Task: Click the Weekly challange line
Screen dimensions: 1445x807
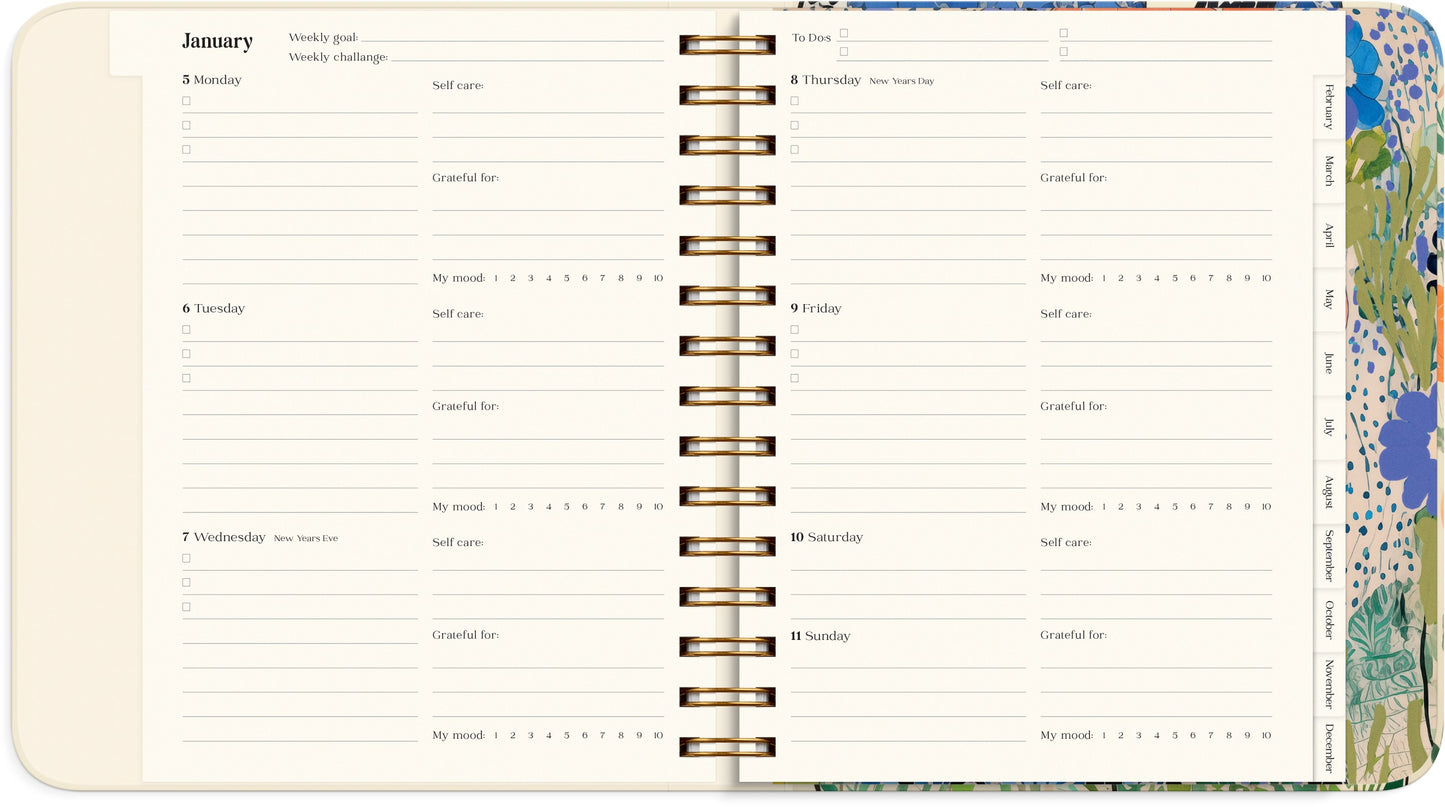Action: click(526, 58)
